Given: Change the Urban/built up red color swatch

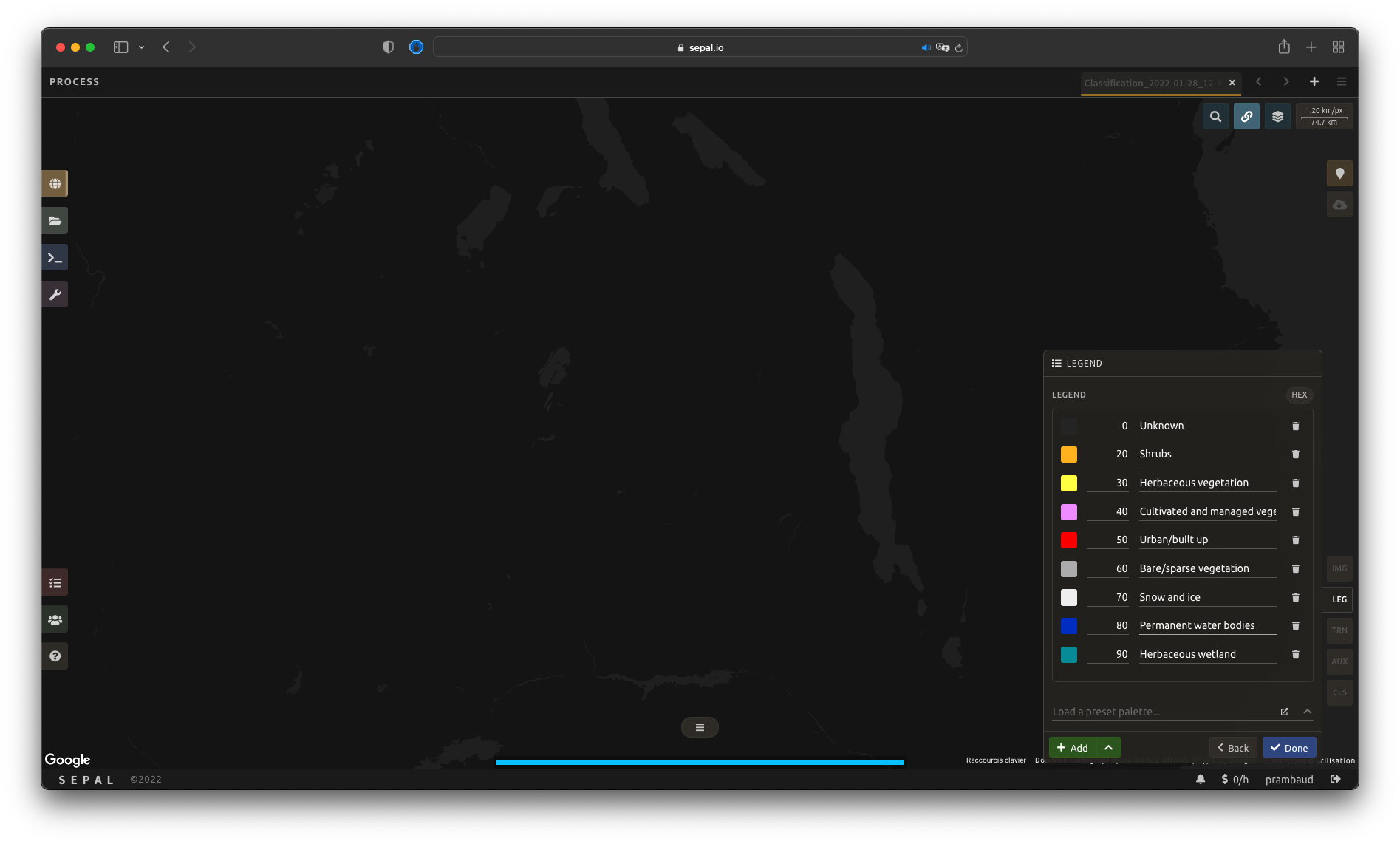Looking at the screenshot, I should tap(1068, 540).
